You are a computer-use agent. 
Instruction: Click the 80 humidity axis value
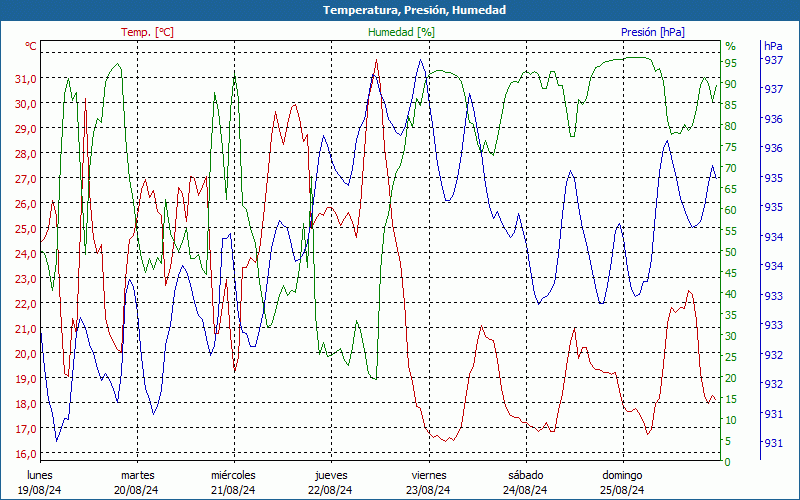731,126
